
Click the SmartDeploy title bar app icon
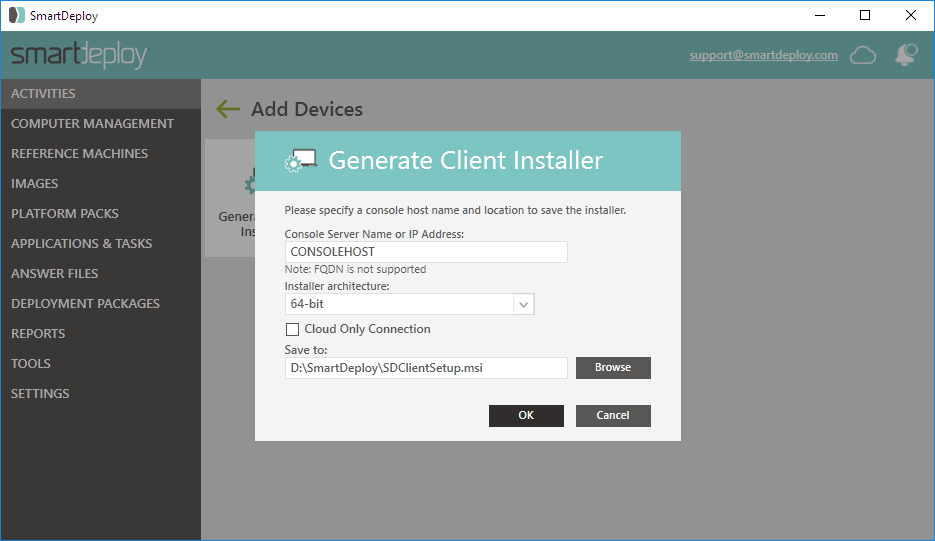pyautogui.click(x=17, y=16)
